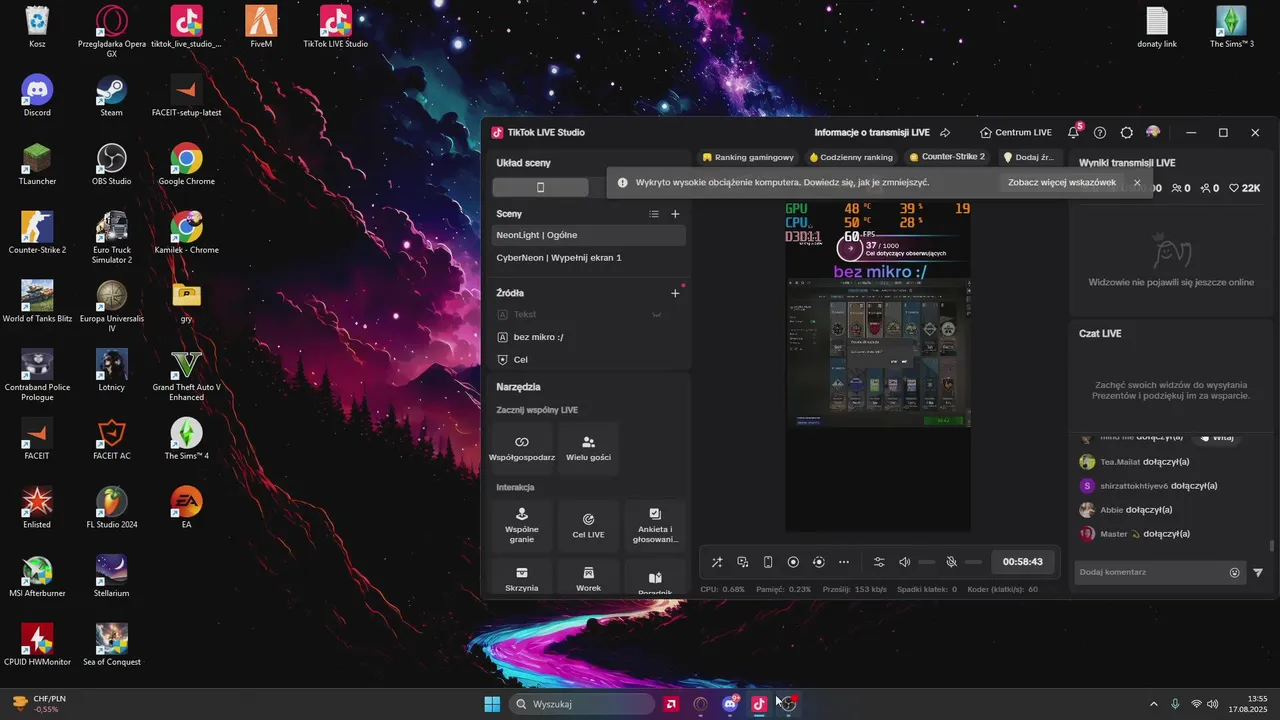Open the more options ellipsis menu

[x=844, y=562]
